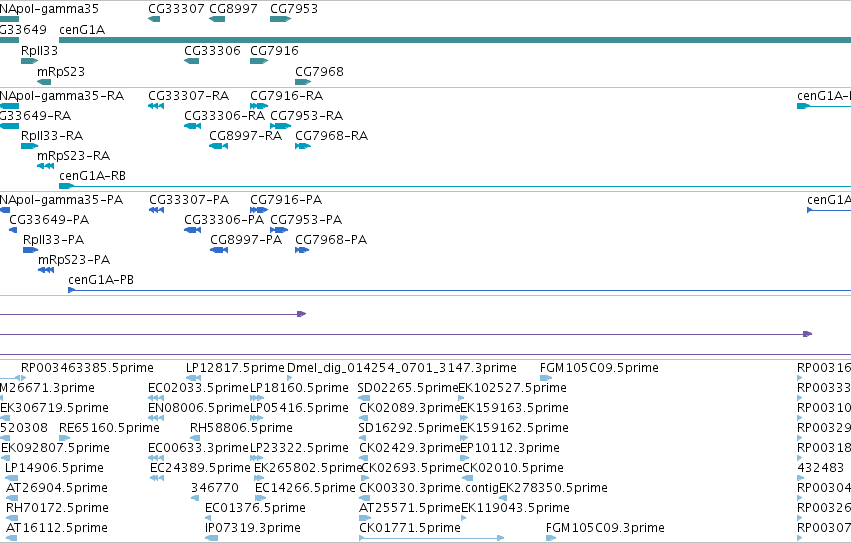
Task: Click the Dmel_dig_014254_0701_3147.3prime label
Action: [x=402, y=368]
